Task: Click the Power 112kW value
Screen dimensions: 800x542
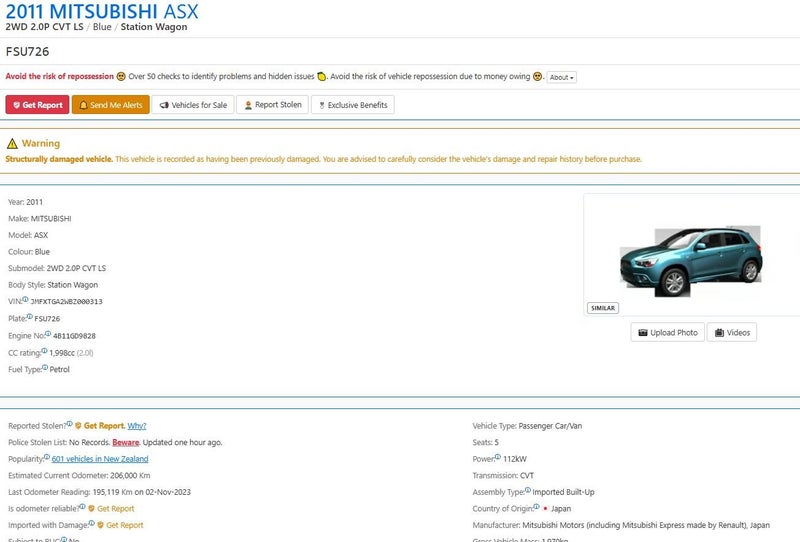Action: [x=515, y=459]
